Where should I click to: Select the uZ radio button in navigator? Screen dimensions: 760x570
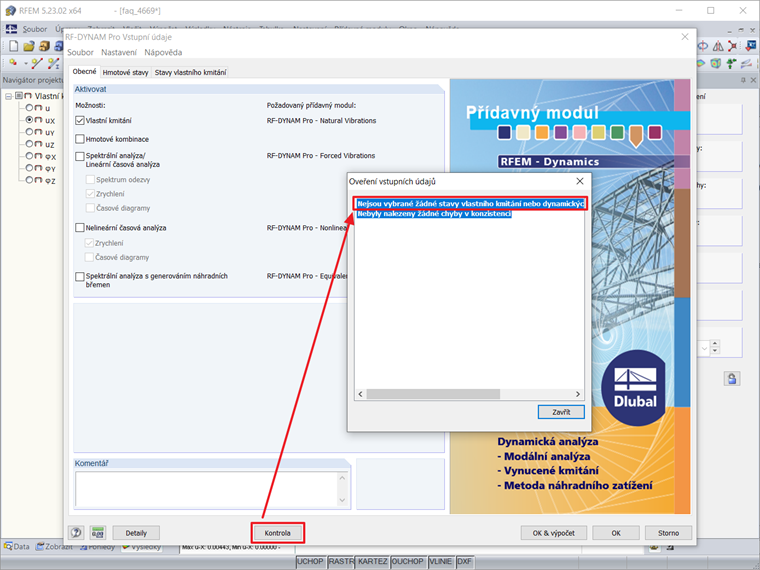[29, 144]
